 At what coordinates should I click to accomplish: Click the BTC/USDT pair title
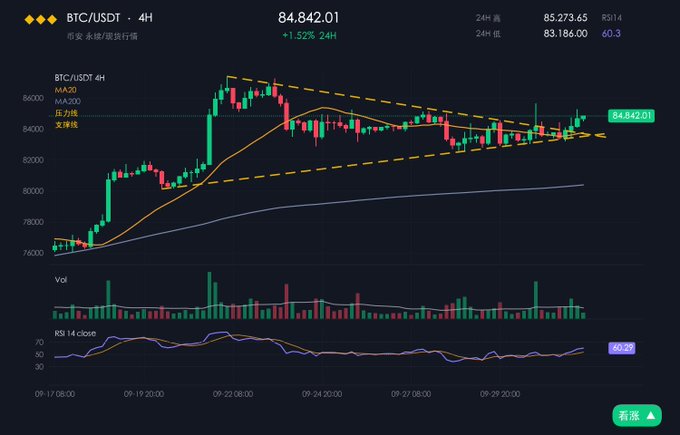(93, 18)
